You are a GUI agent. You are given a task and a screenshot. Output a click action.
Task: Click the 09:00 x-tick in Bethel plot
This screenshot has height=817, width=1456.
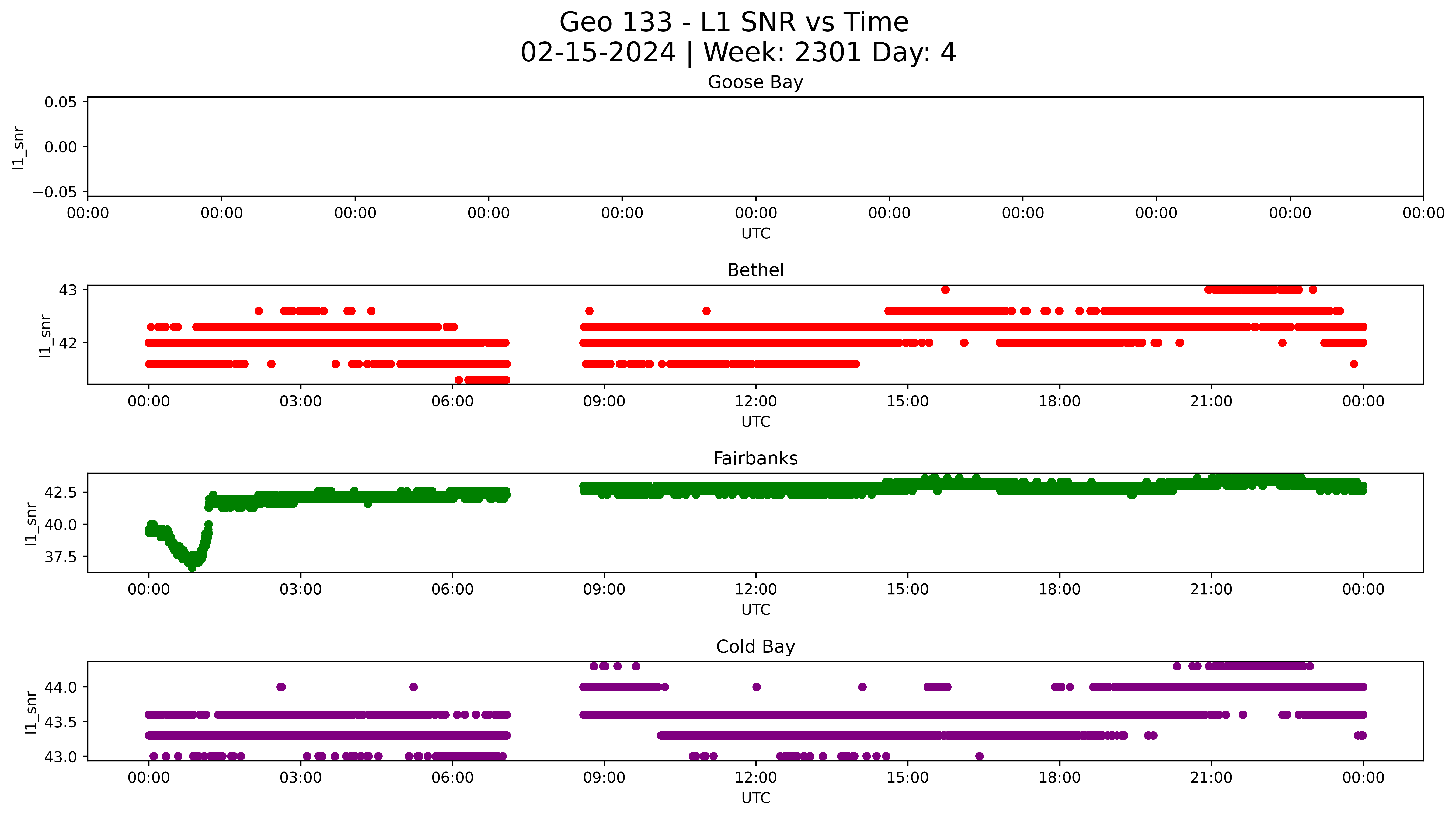(604, 401)
